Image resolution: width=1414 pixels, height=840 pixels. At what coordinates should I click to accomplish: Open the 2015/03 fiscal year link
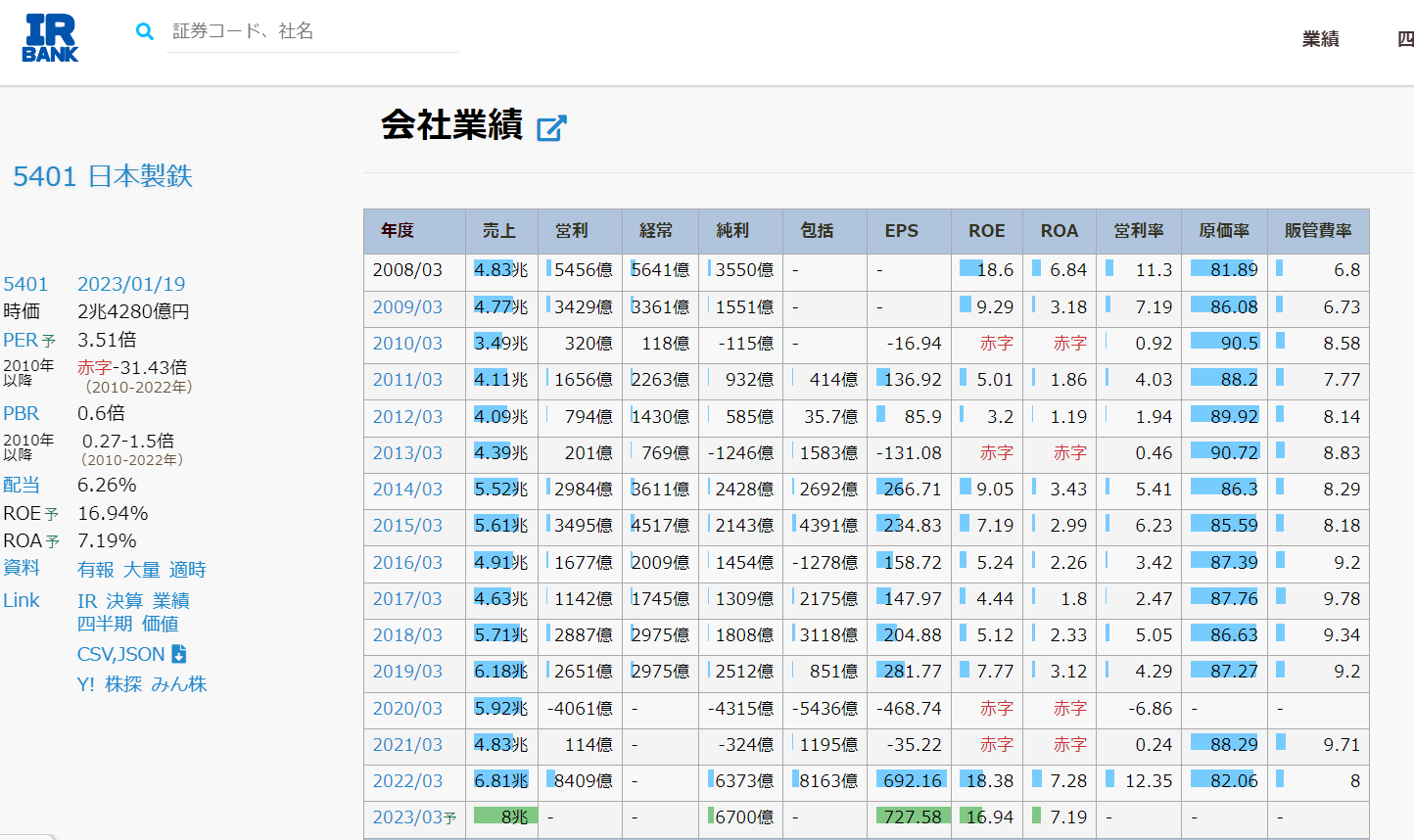407,526
